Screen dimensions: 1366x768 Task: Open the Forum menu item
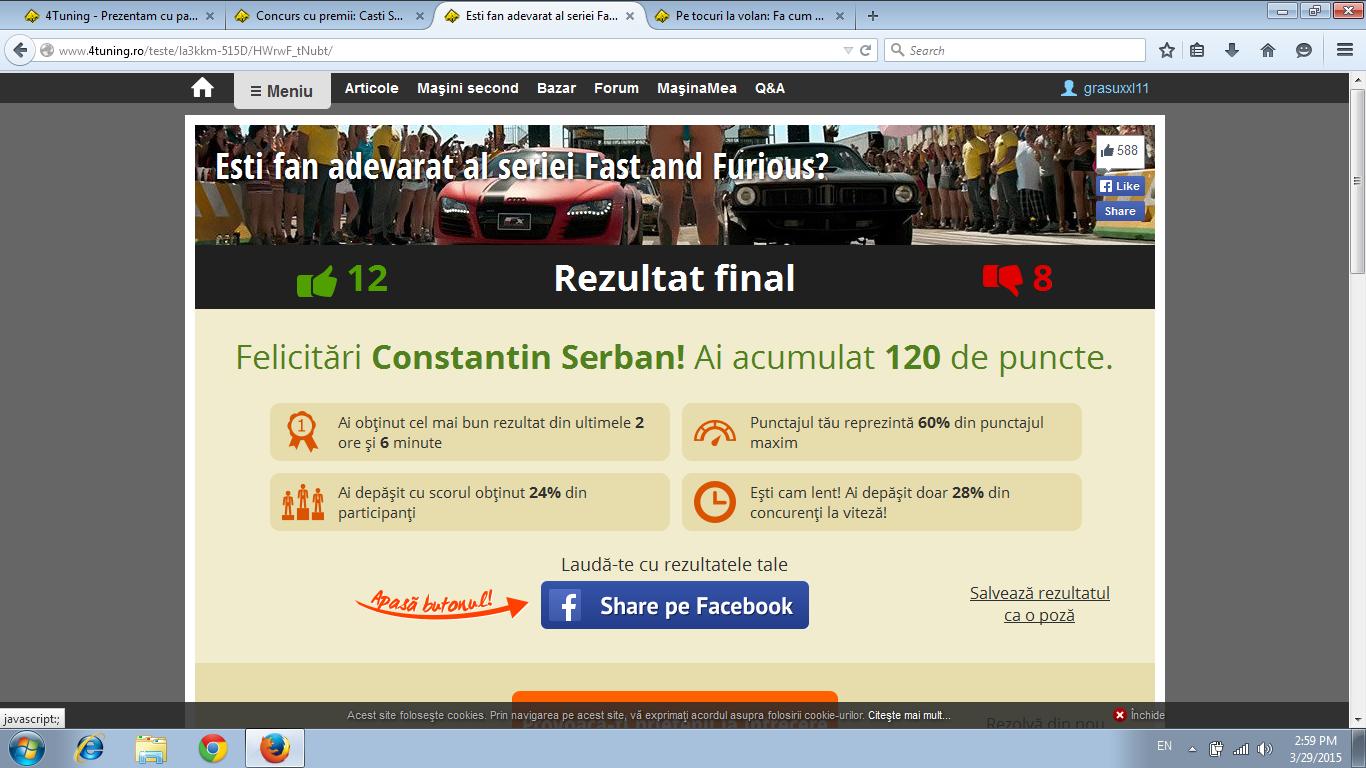pyautogui.click(x=616, y=88)
